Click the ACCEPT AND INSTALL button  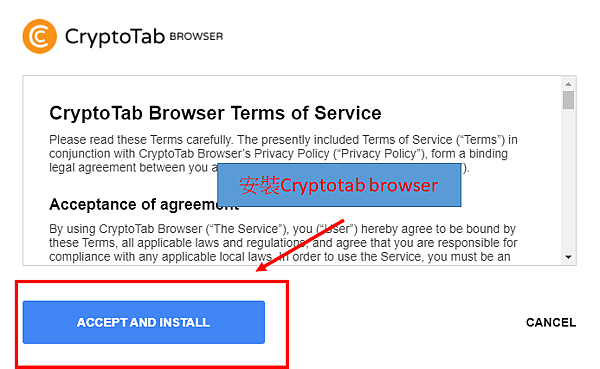144,322
